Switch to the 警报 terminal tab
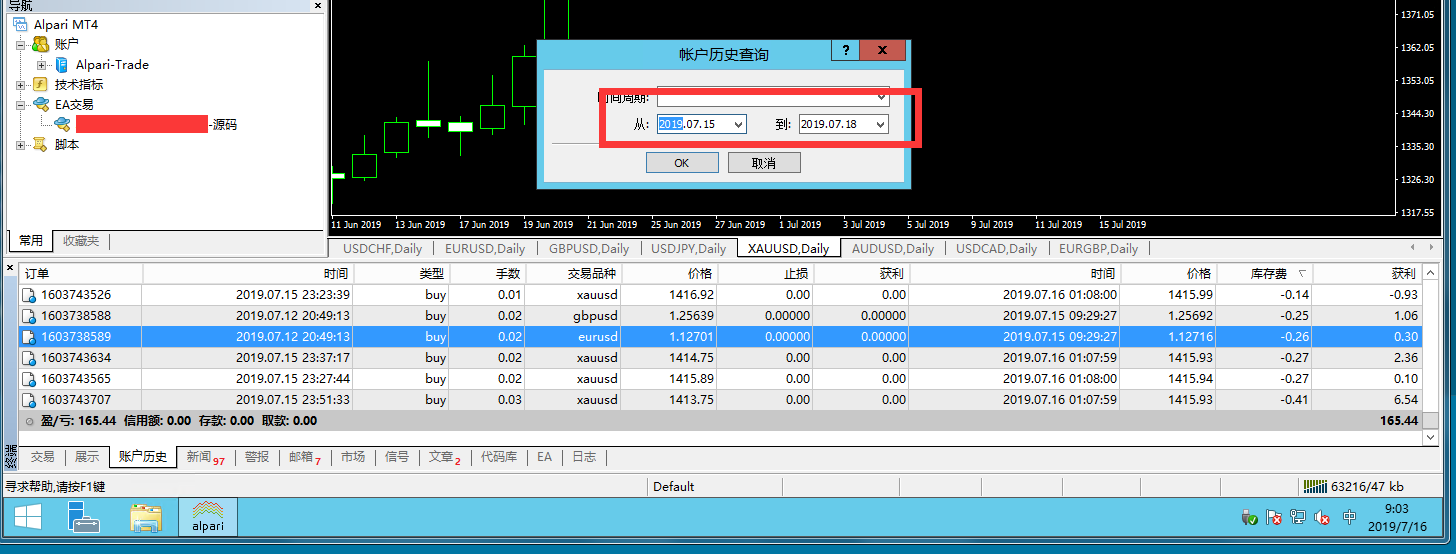Screen dimensions: 1456x554 pos(257,457)
